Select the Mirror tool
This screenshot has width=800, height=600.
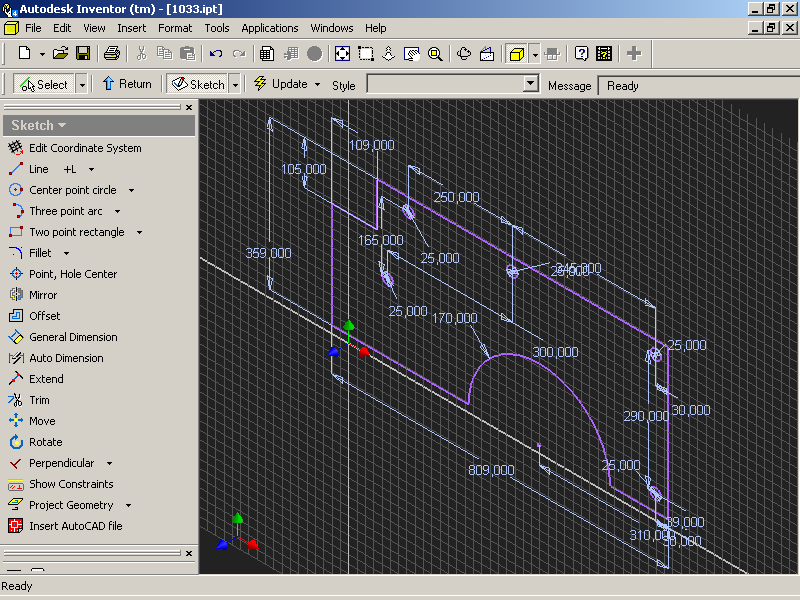33,295
